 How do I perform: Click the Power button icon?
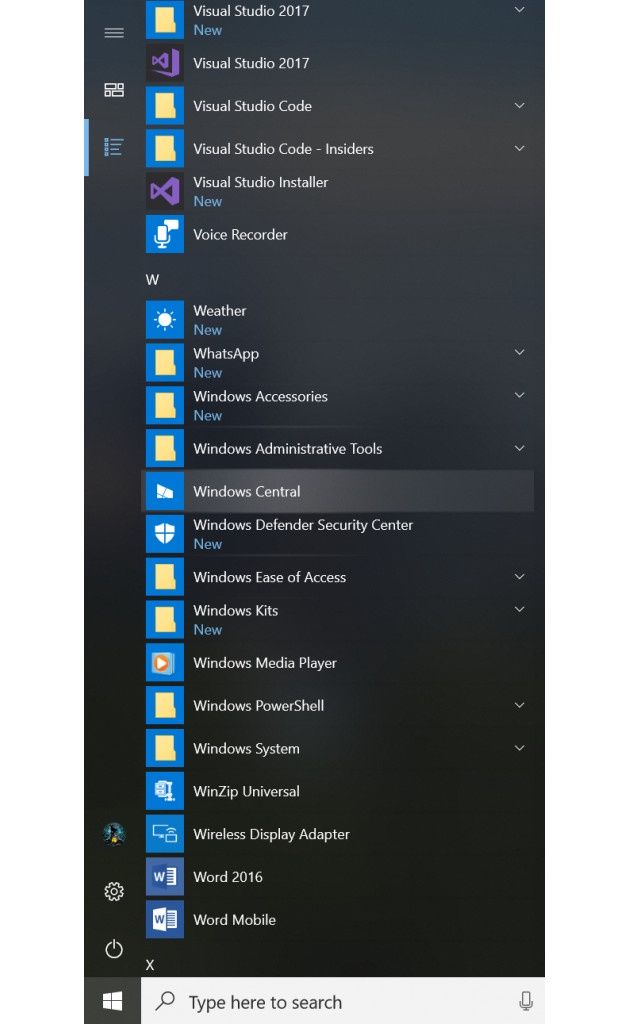click(114, 949)
